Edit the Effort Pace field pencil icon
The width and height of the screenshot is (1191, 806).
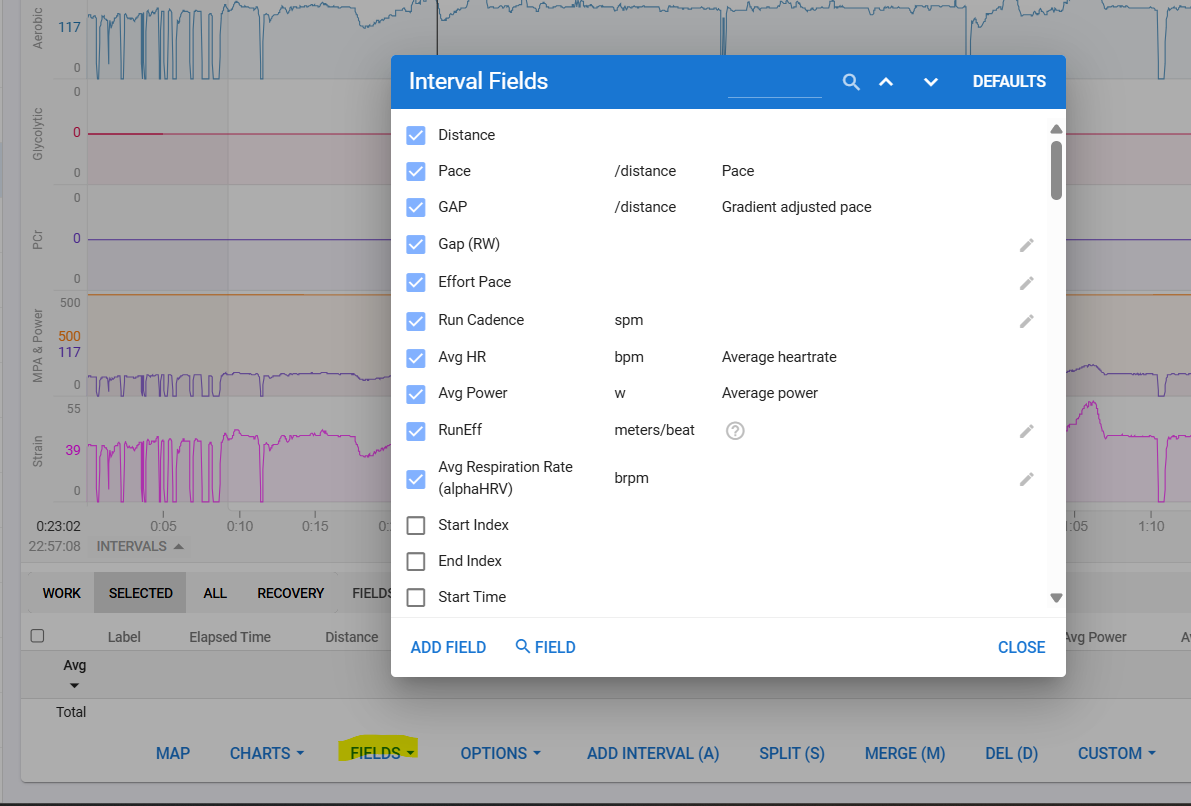pyautogui.click(x=1026, y=283)
